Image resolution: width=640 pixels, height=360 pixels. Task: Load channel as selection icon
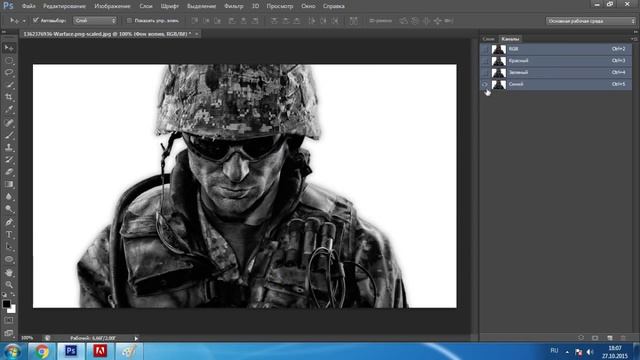[x=581, y=338]
